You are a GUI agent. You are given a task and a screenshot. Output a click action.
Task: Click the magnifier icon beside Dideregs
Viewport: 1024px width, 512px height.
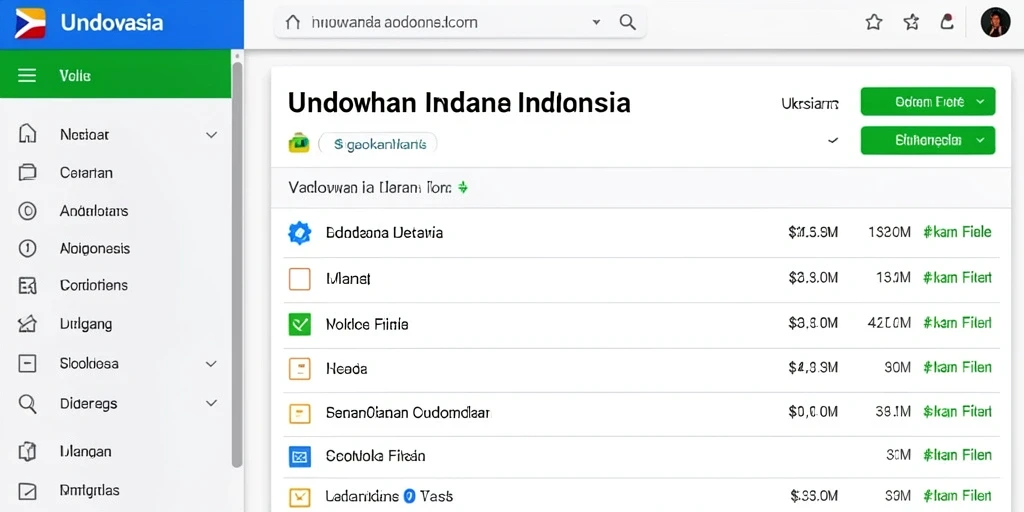pos(27,404)
